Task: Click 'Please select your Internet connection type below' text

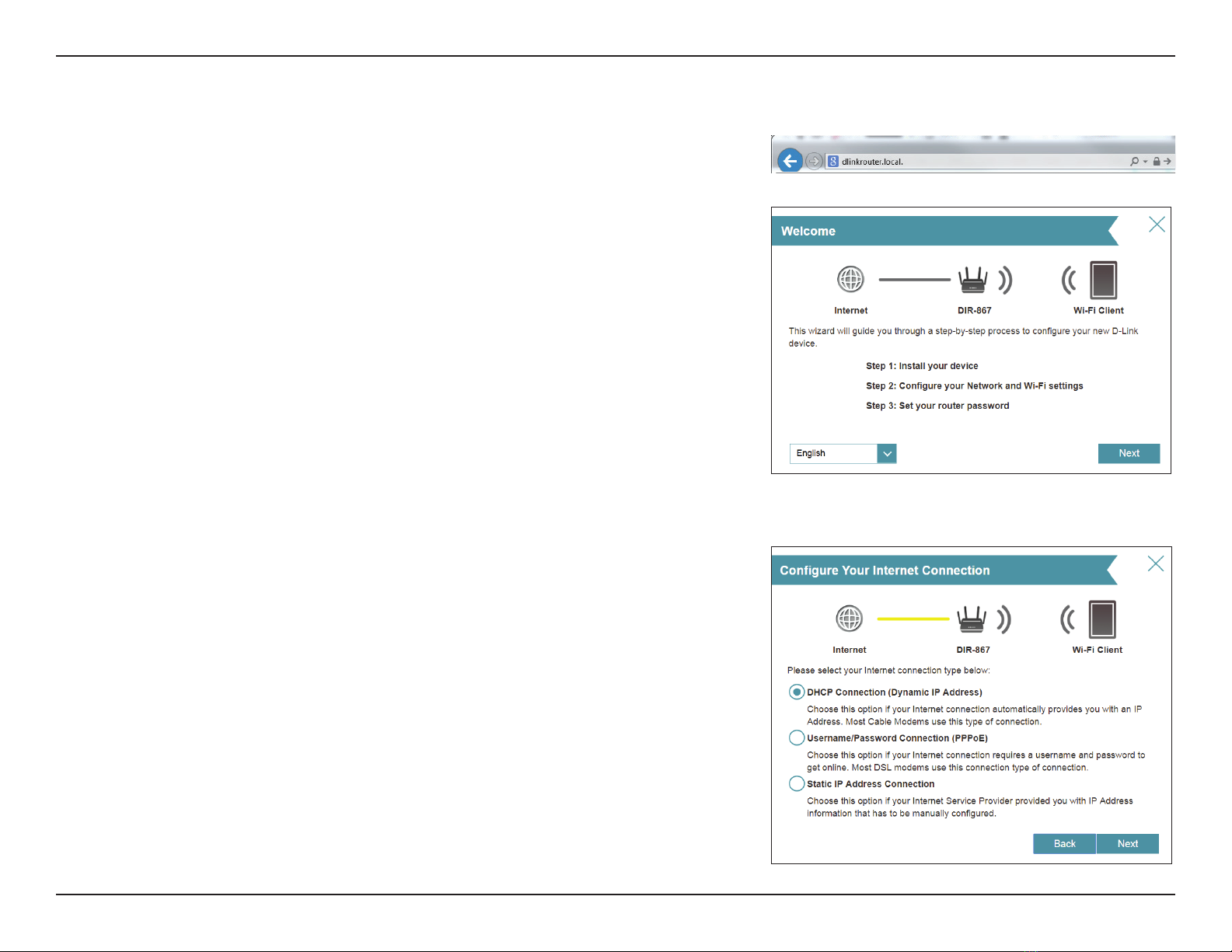Action: tap(888, 671)
